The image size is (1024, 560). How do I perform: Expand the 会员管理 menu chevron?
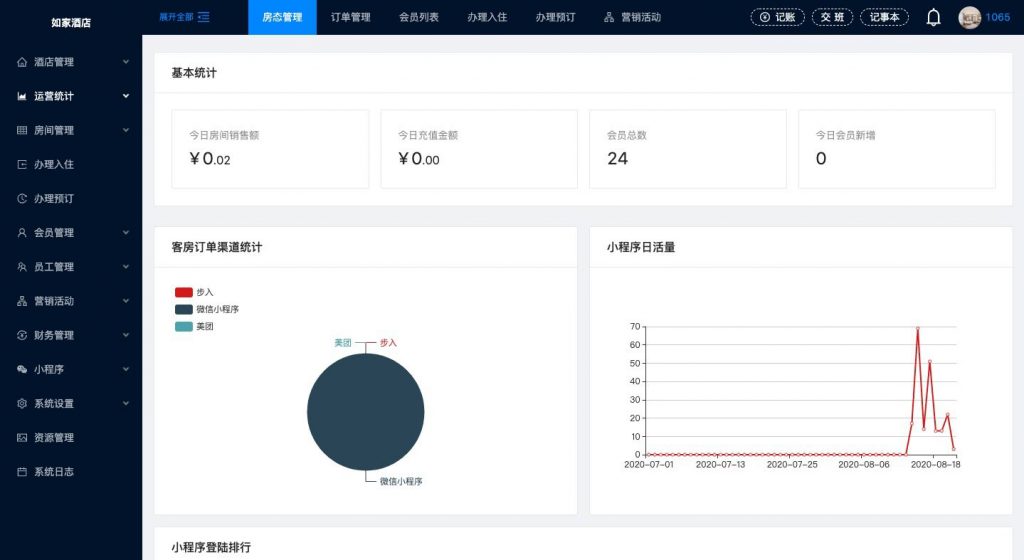(x=126, y=232)
